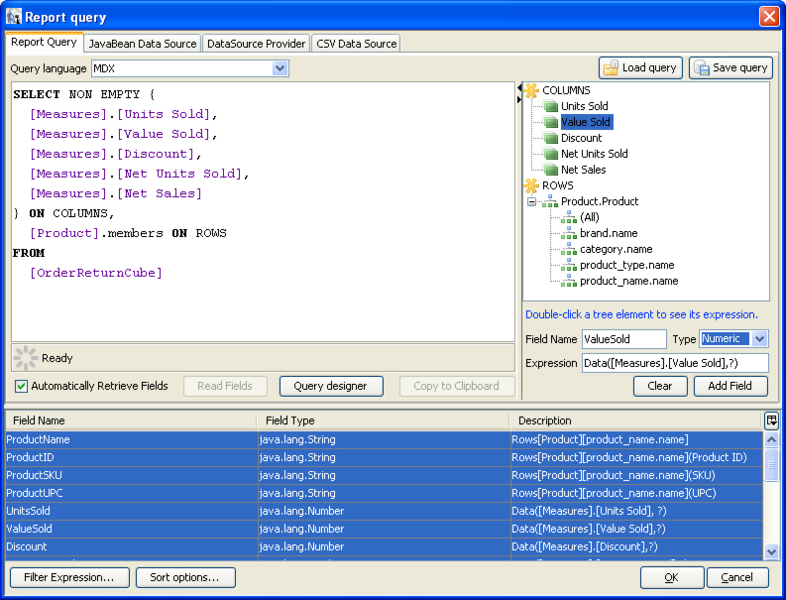Open the DataSource Provider tab
786x600 pixels.
[256, 44]
